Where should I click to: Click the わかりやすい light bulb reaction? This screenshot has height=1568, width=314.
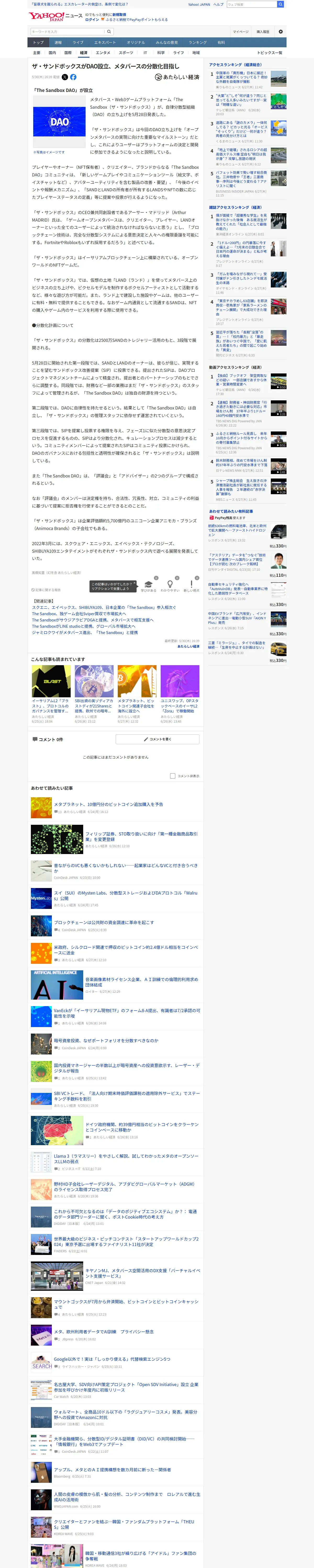tap(170, 584)
